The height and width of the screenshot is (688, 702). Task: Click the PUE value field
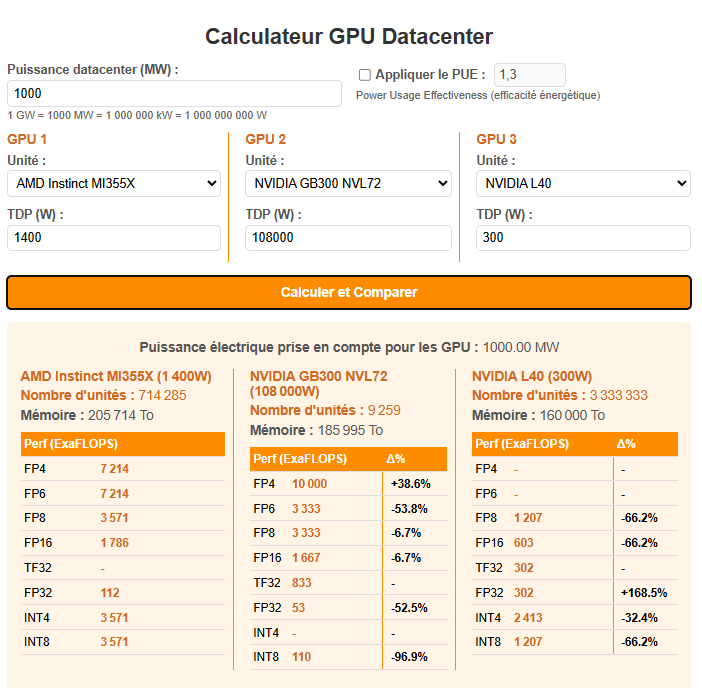pyautogui.click(x=530, y=75)
